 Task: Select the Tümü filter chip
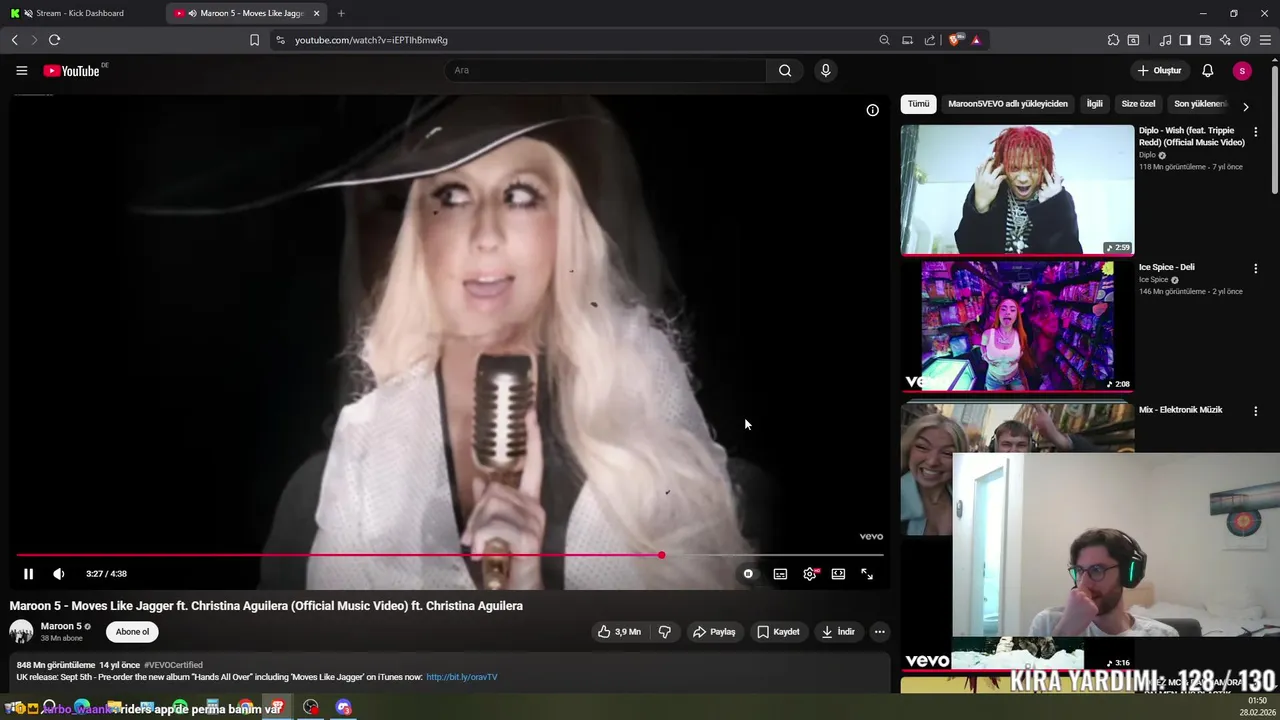(918, 104)
